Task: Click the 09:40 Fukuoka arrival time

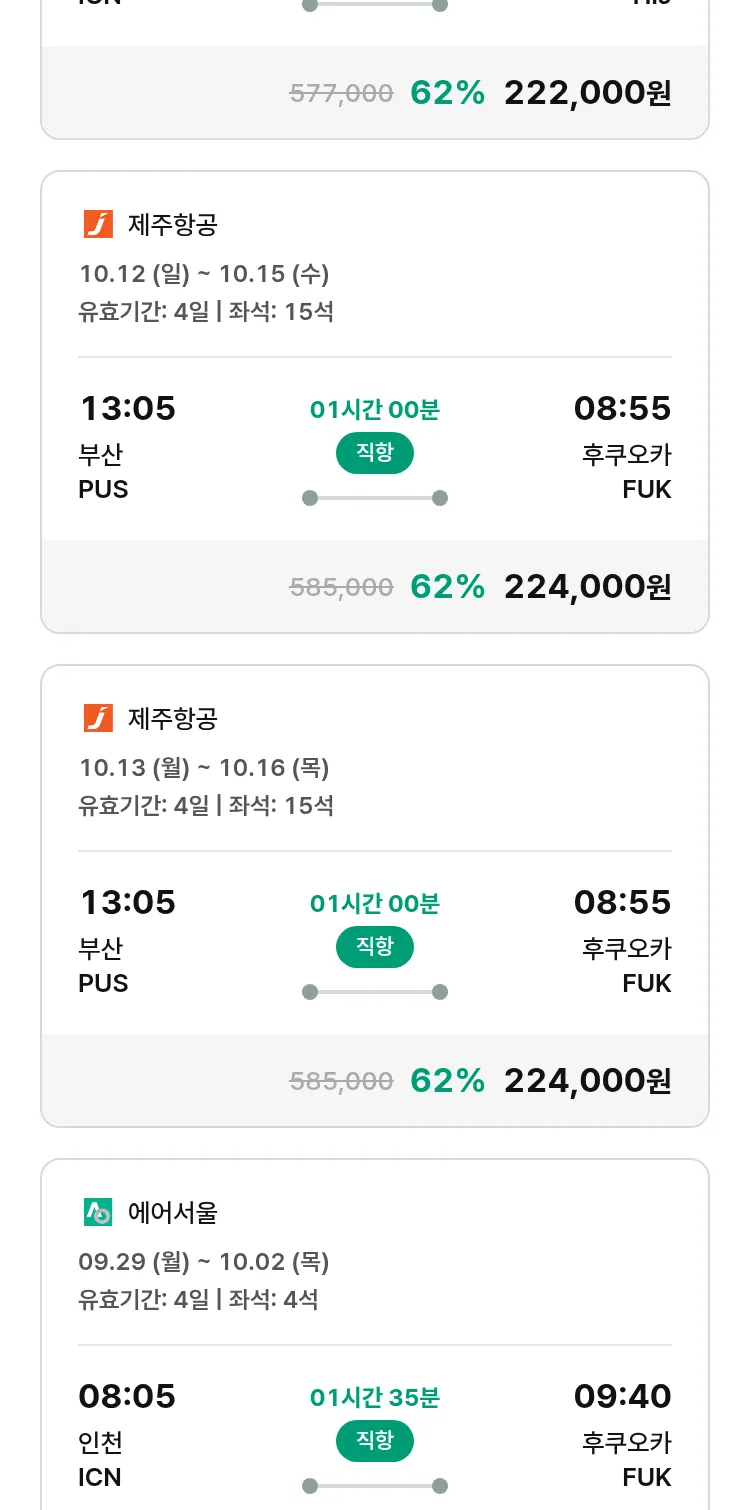Action: pos(622,1396)
